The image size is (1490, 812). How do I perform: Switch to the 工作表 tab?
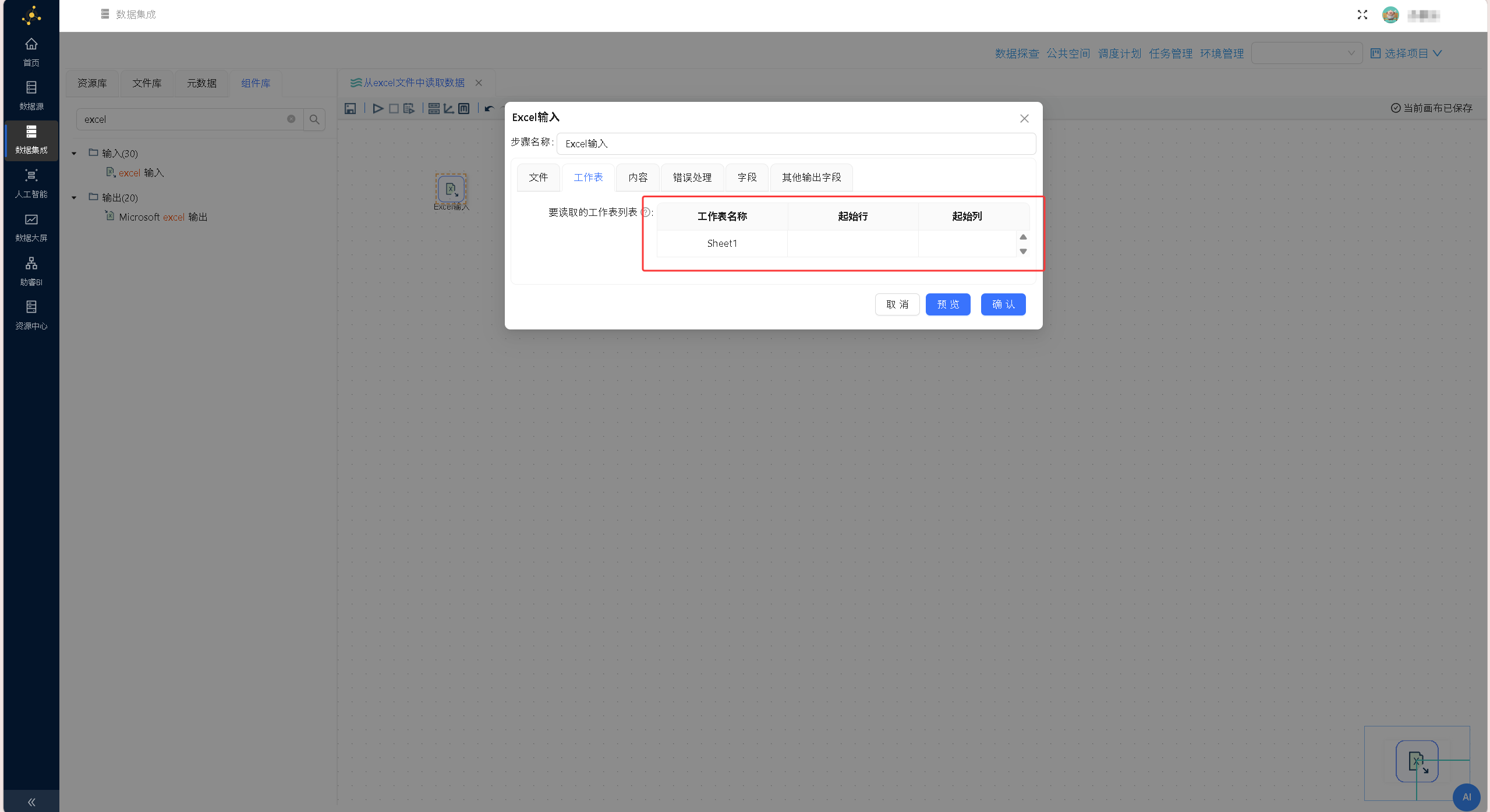[x=588, y=178]
